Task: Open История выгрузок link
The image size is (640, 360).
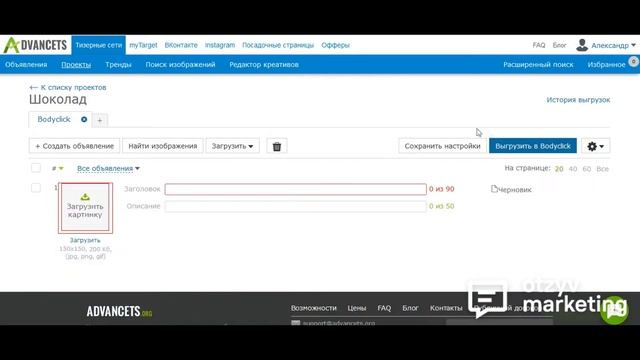Action: click(x=578, y=100)
